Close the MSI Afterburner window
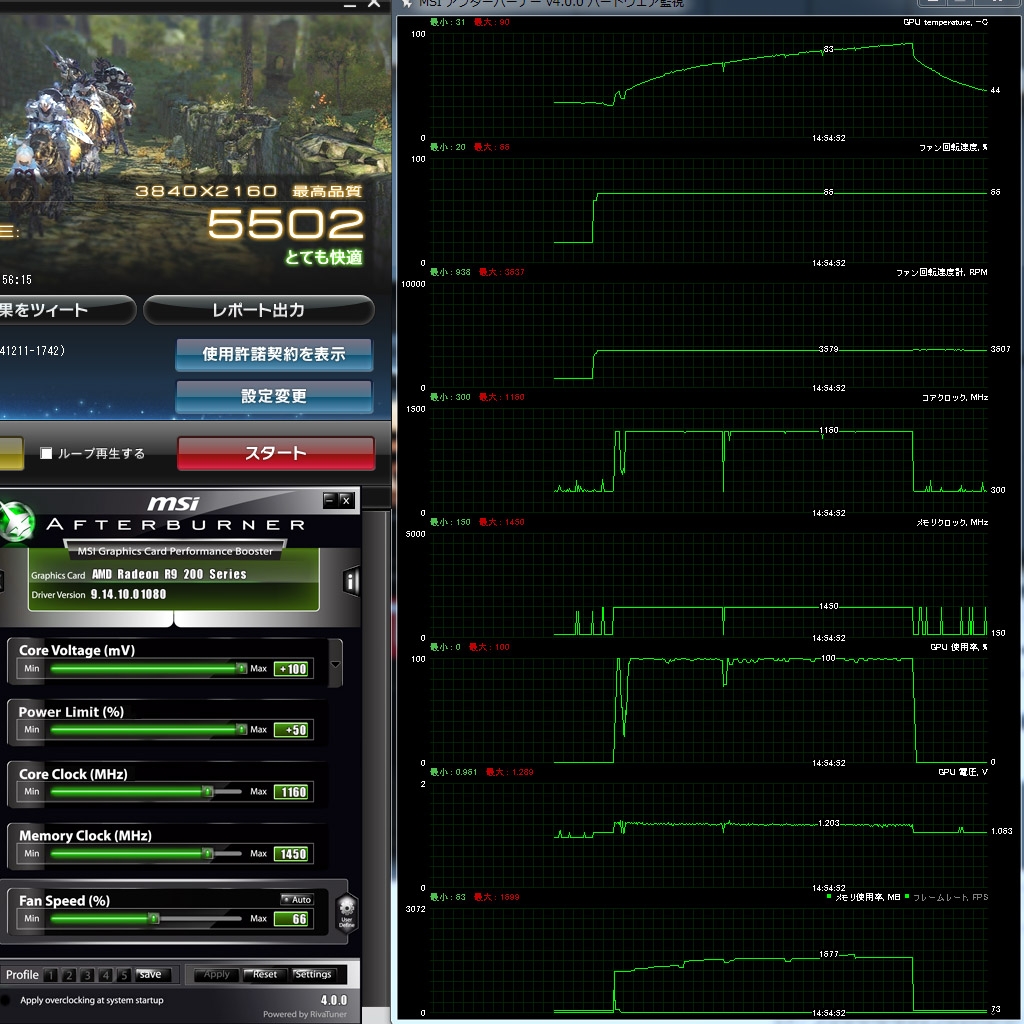 (x=346, y=500)
